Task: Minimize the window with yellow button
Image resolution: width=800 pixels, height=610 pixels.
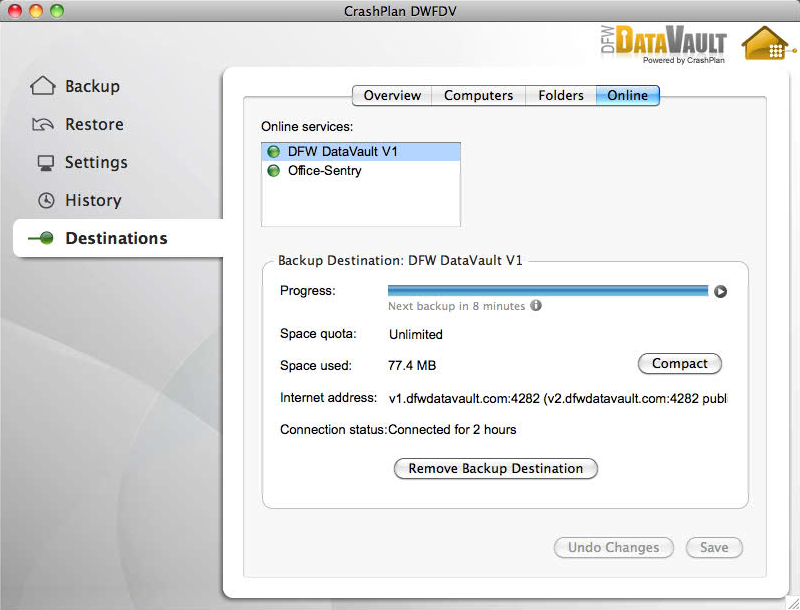Action: tap(36, 11)
